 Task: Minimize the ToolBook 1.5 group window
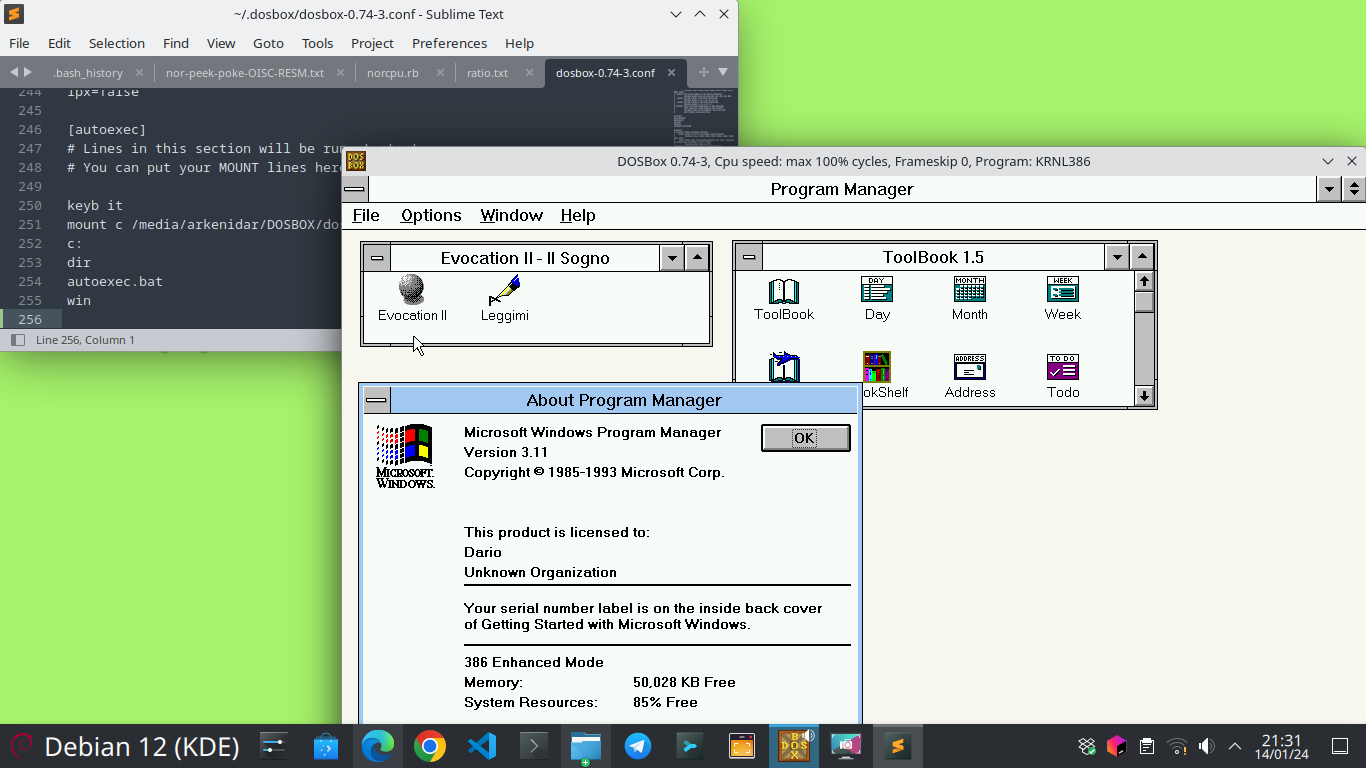tap(1117, 258)
